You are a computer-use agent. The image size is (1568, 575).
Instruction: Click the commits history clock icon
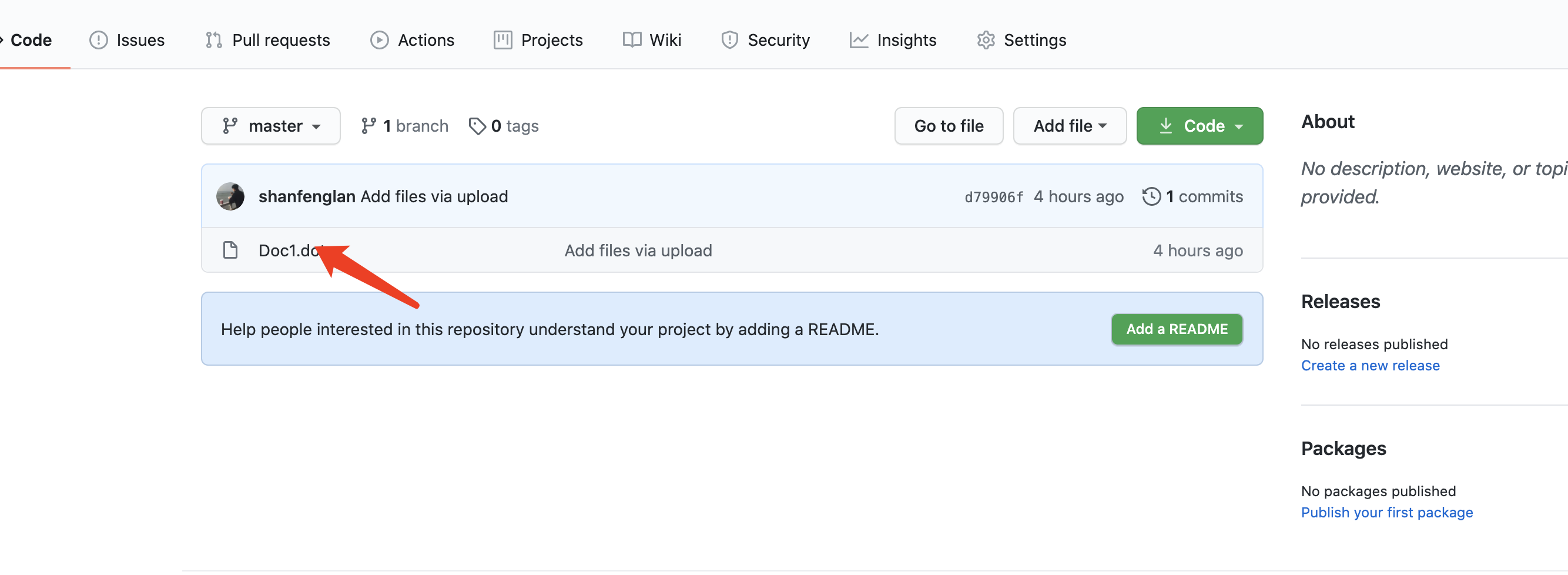1151,197
